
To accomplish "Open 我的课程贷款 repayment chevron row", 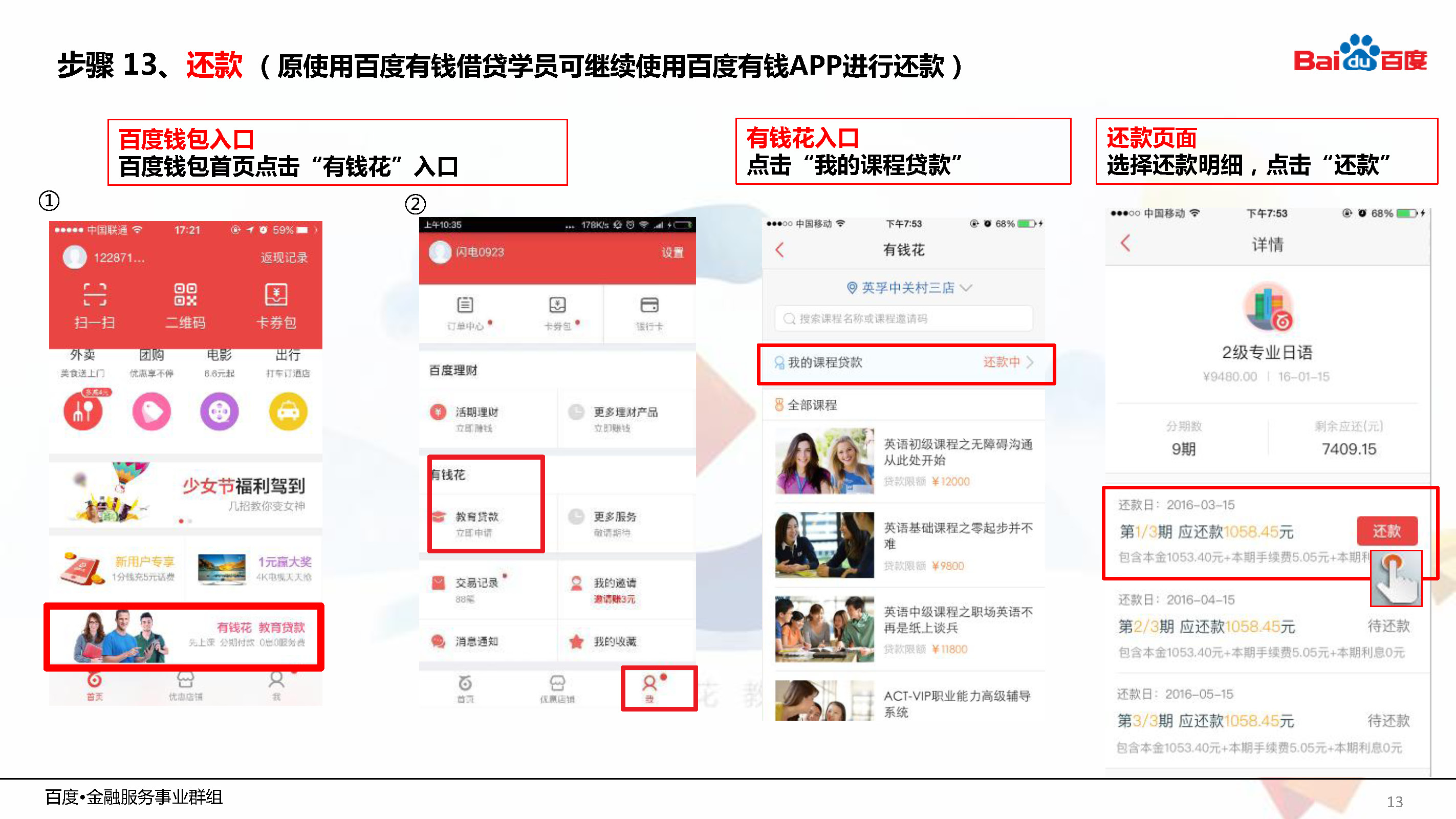I will click(x=905, y=363).
